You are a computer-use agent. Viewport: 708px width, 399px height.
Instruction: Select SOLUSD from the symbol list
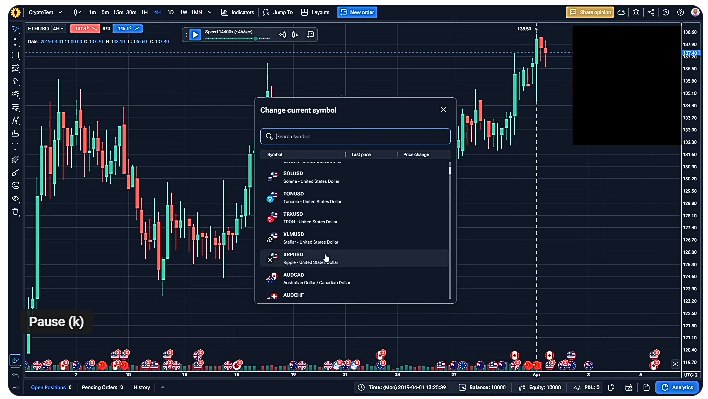point(354,177)
